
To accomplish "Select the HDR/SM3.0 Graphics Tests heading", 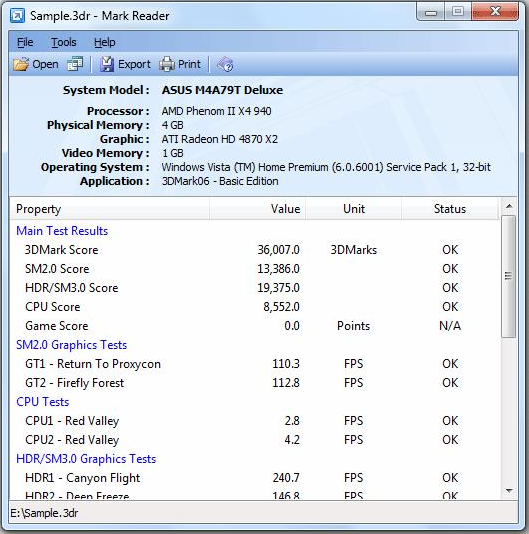I will 86,459.
